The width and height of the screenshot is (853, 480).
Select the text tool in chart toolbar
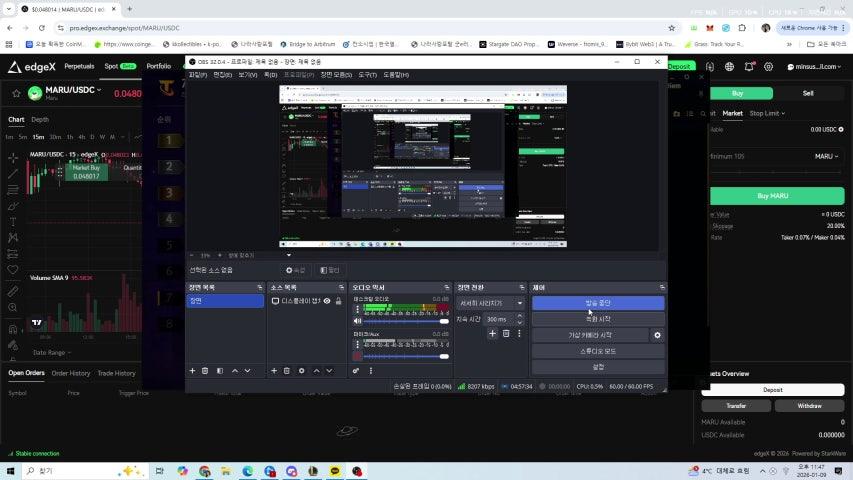pyautogui.click(x=12, y=221)
